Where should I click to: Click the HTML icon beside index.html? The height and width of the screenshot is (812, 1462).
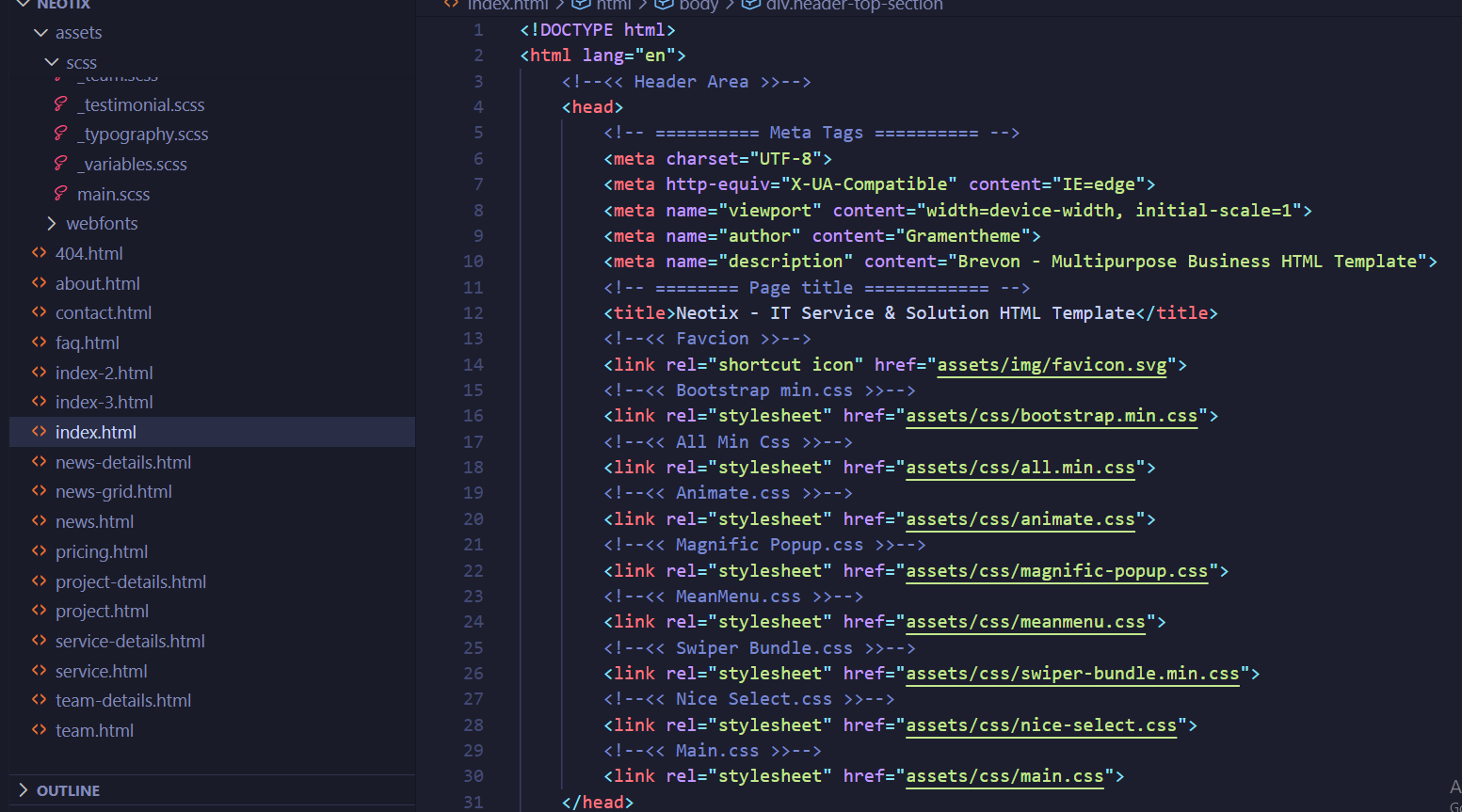40,432
